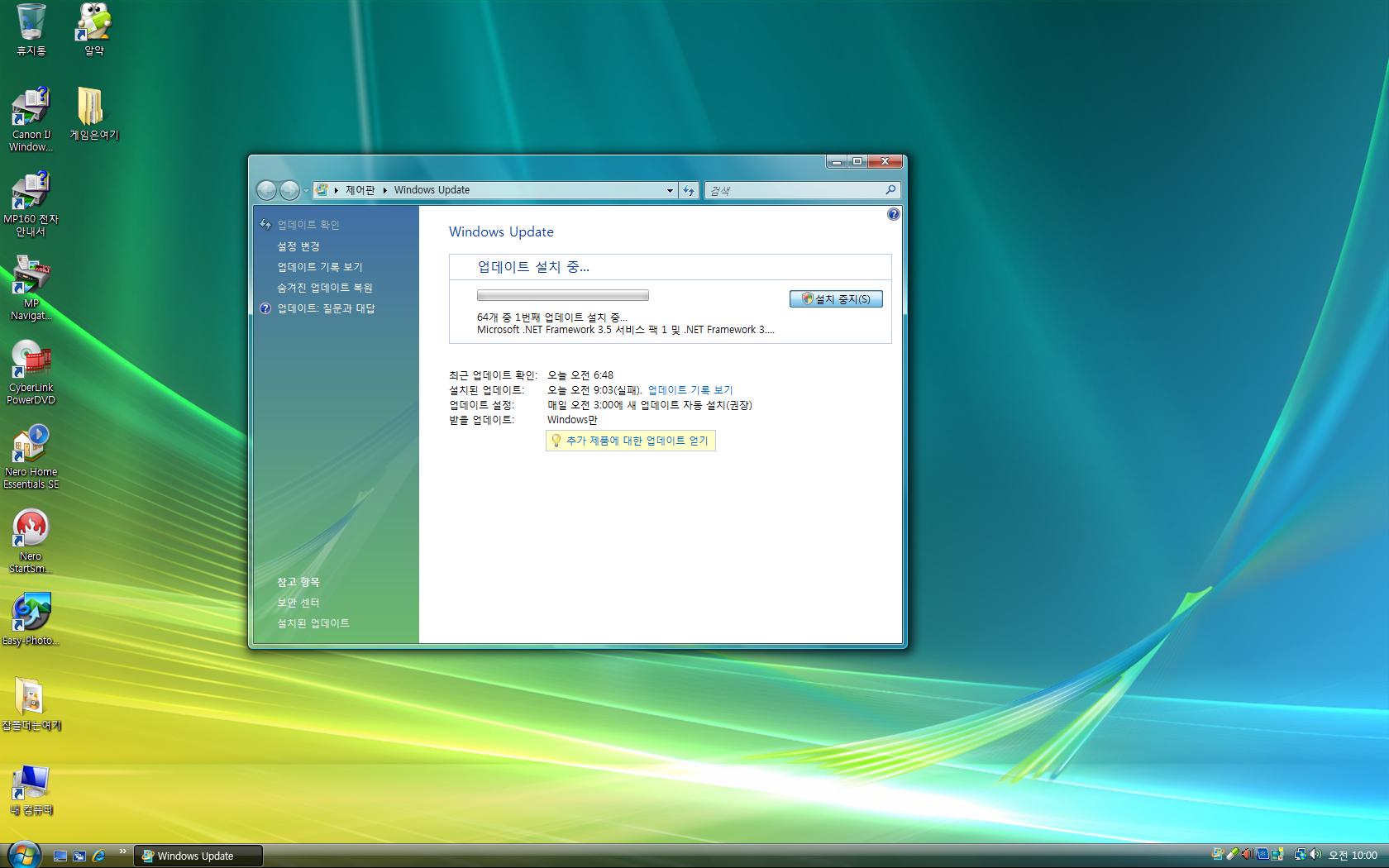Click the green pill tray icon
Screen dimensions: 1389x868
click(1232, 855)
